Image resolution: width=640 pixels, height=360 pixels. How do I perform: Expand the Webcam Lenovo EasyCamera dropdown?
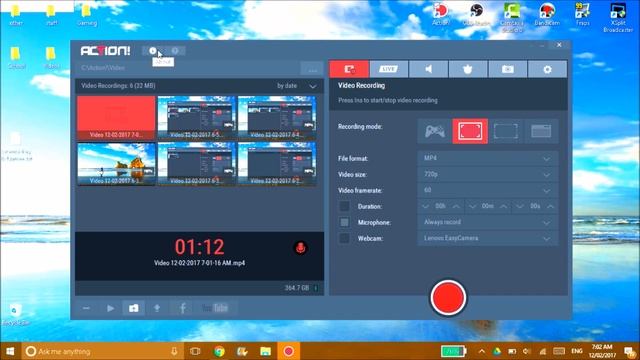[x=488, y=238]
